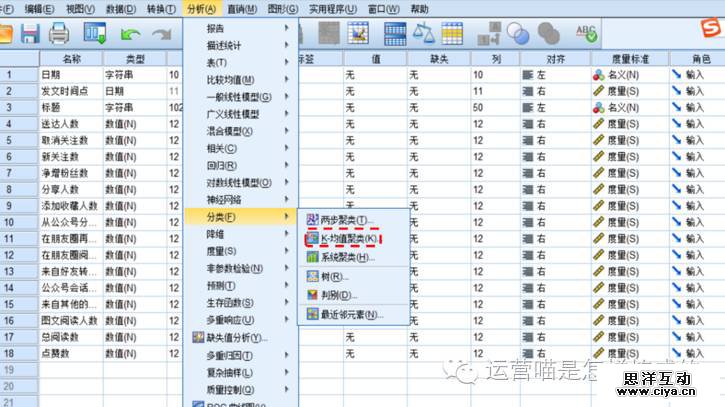Click the ABC spell check icon
Viewport: 725px width, 407px height.
(x=586, y=34)
